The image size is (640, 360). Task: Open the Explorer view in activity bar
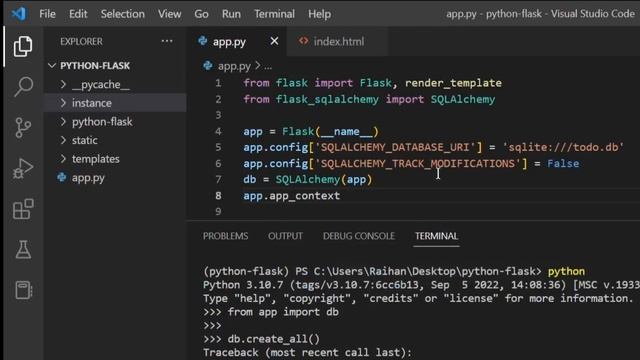[23, 46]
